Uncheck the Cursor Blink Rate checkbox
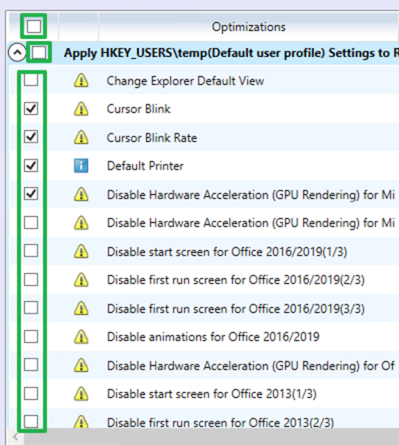Viewport: 399px width, 445px height. pyautogui.click(x=31, y=137)
